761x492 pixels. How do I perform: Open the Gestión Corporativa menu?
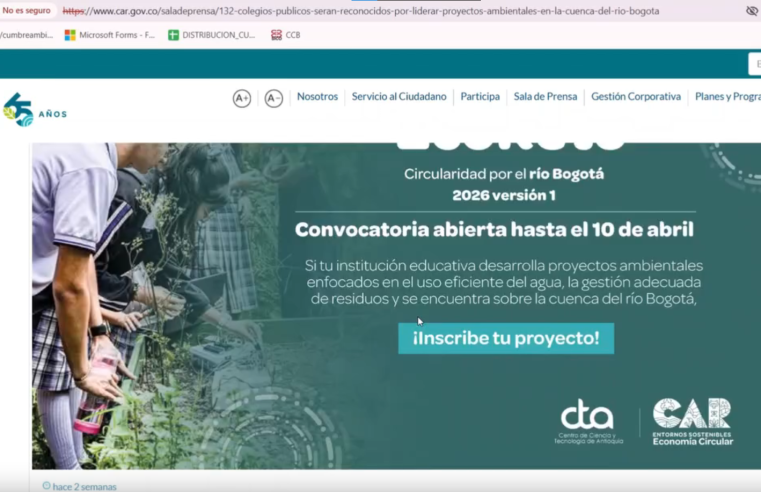point(636,97)
